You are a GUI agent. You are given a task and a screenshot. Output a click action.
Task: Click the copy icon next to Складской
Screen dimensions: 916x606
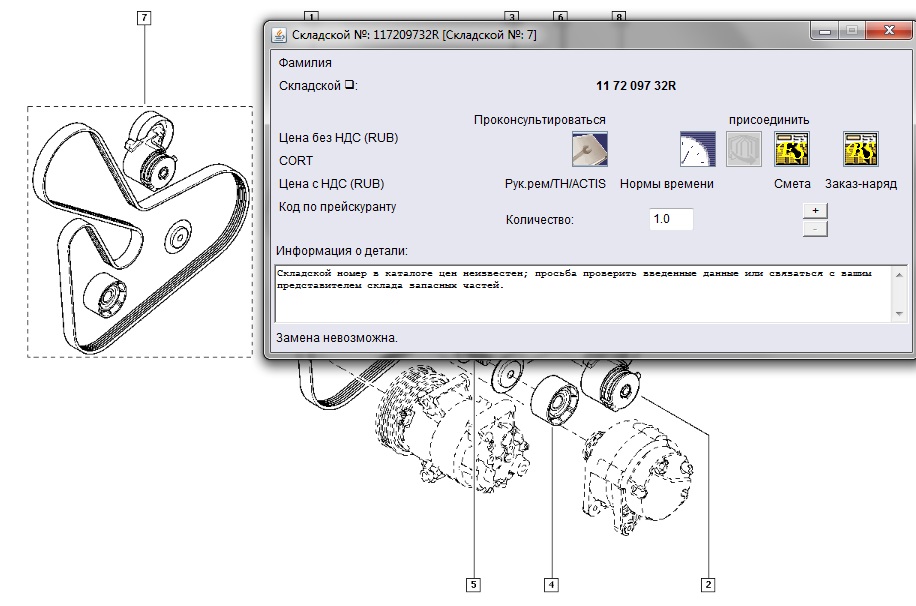(349, 85)
